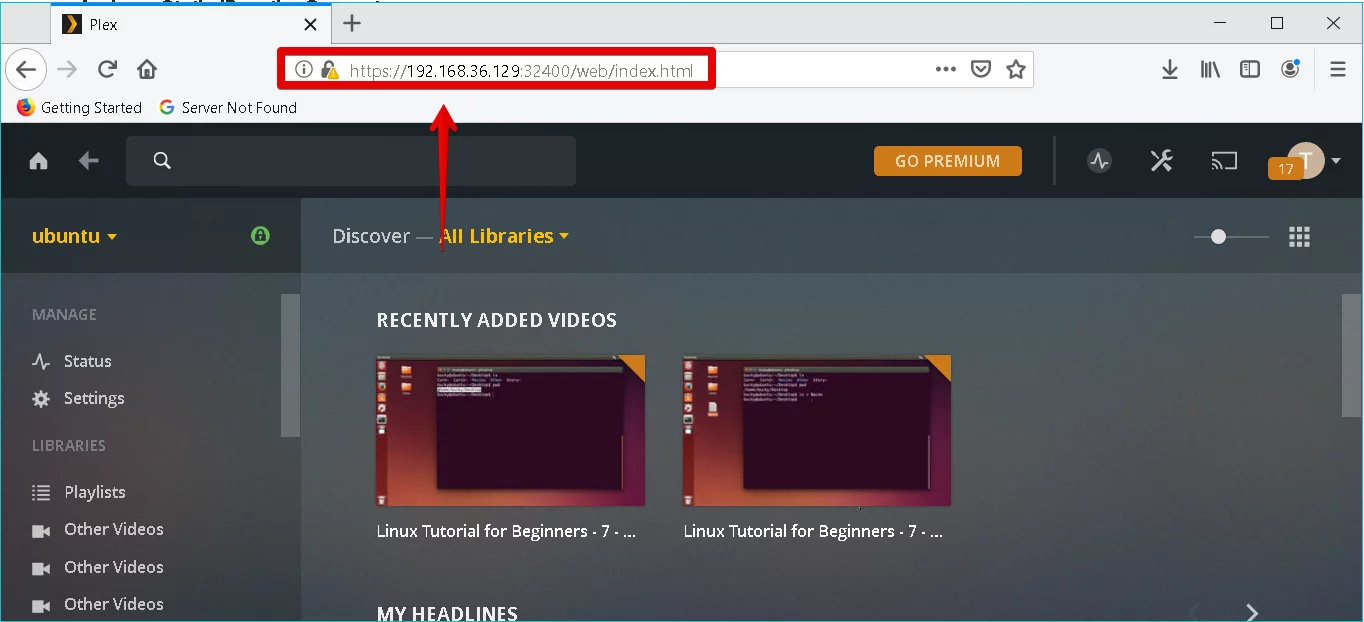
Task: Close the Plex browser tab
Action: 311,25
